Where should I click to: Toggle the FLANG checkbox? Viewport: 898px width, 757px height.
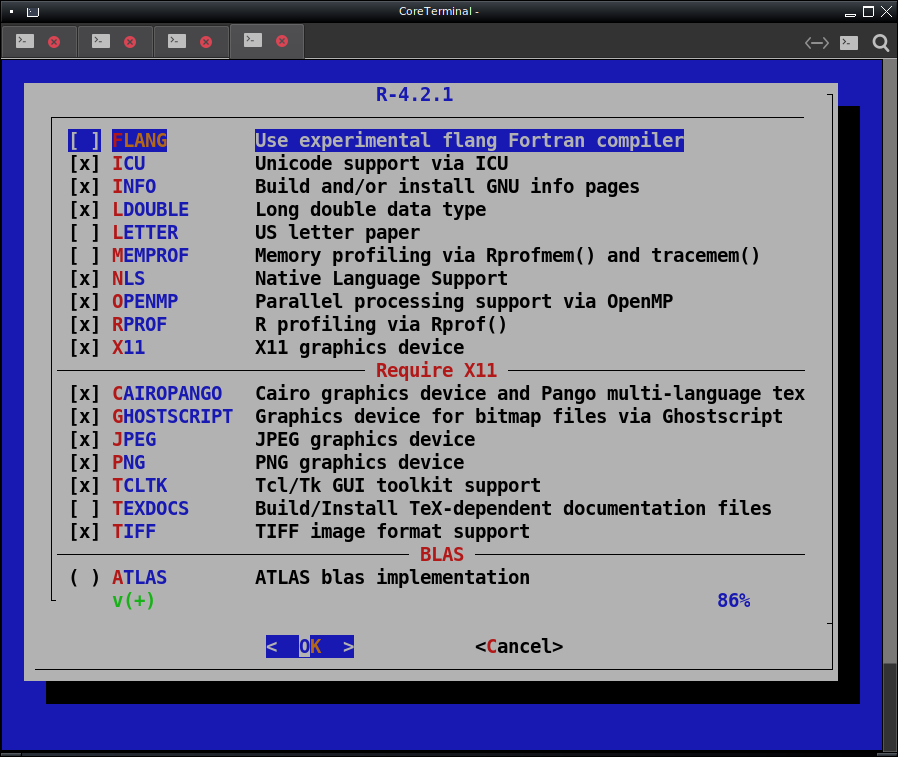point(84,140)
